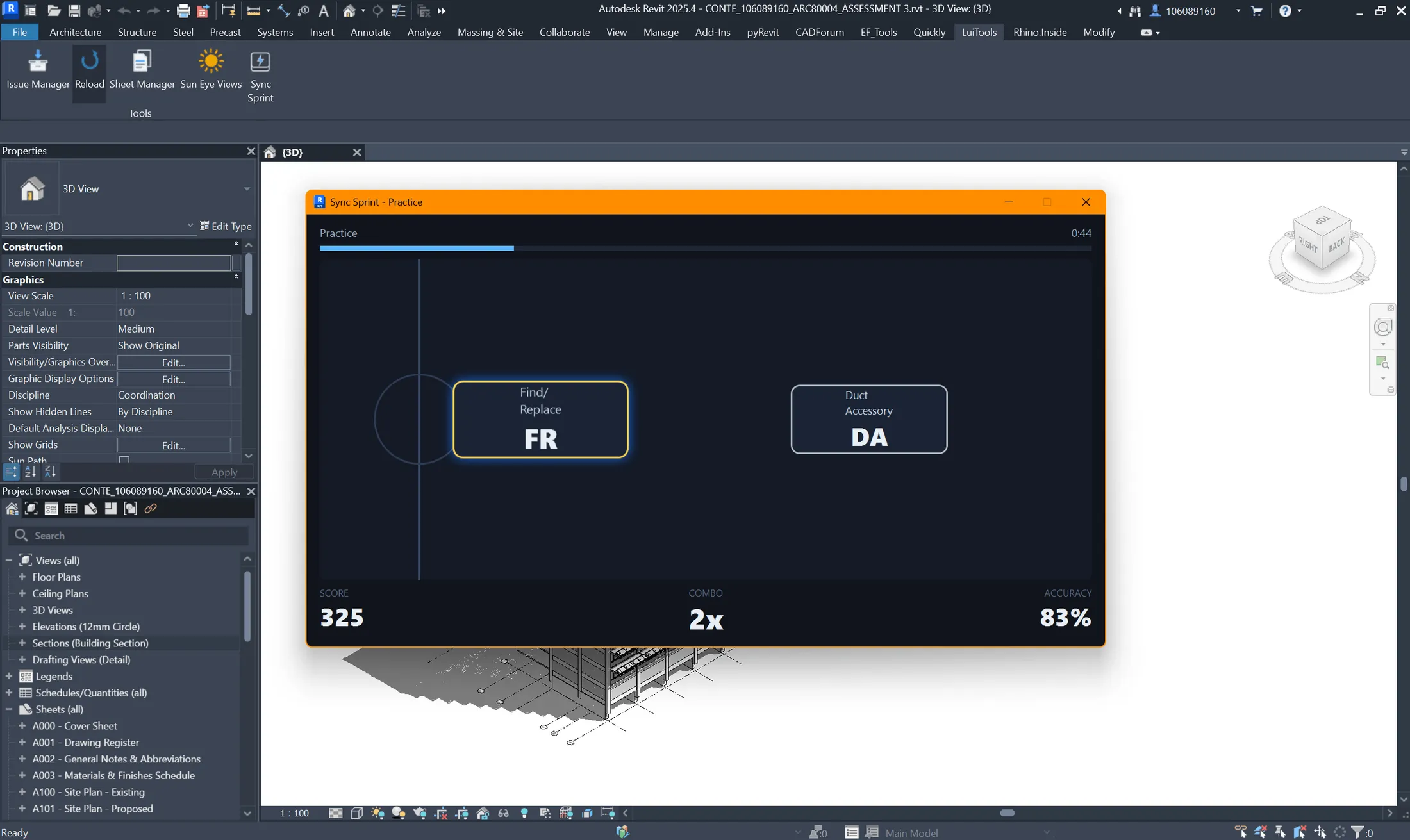Click the Sheets icon in Project Browser toolbar

coord(91,509)
